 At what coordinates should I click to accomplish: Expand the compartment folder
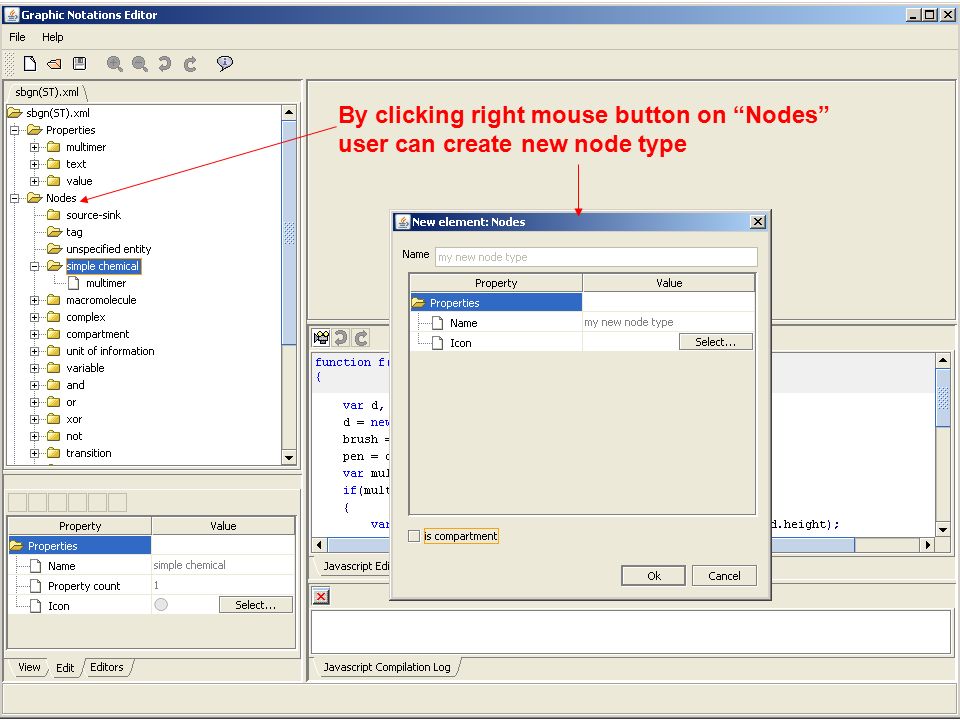(x=34, y=334)
